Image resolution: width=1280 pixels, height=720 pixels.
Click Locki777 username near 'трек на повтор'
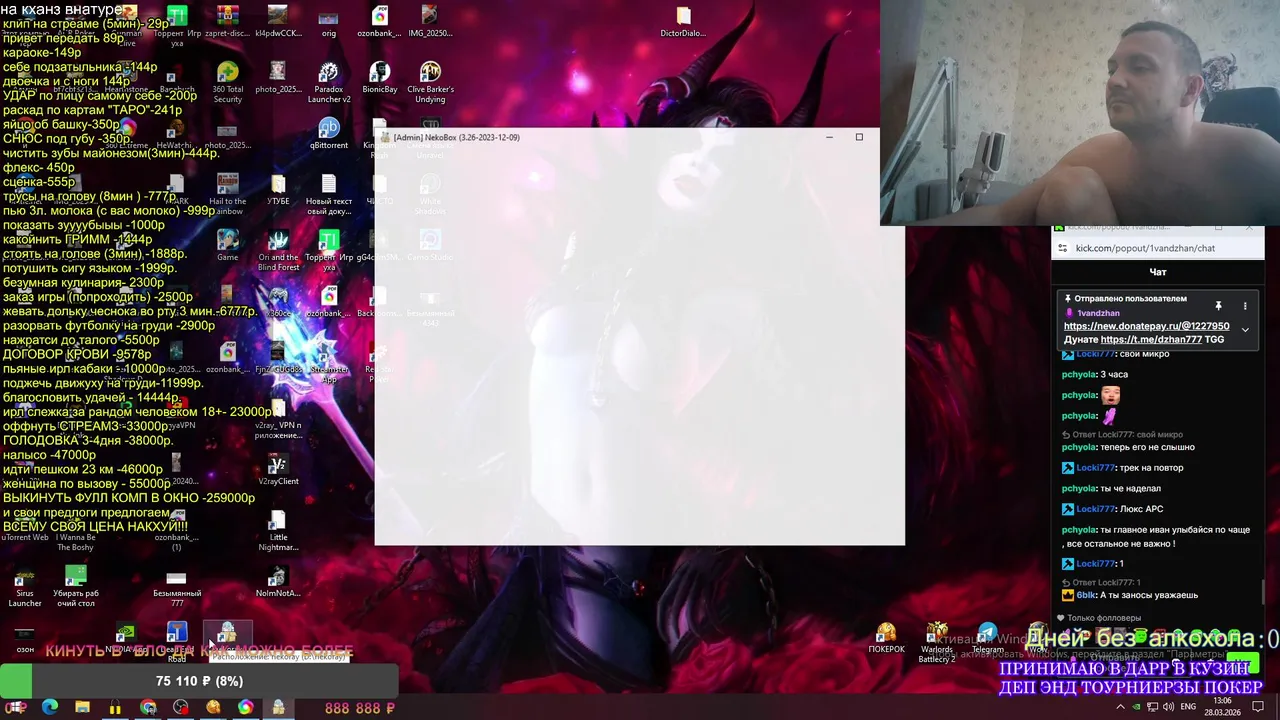tap(1095, 468)
